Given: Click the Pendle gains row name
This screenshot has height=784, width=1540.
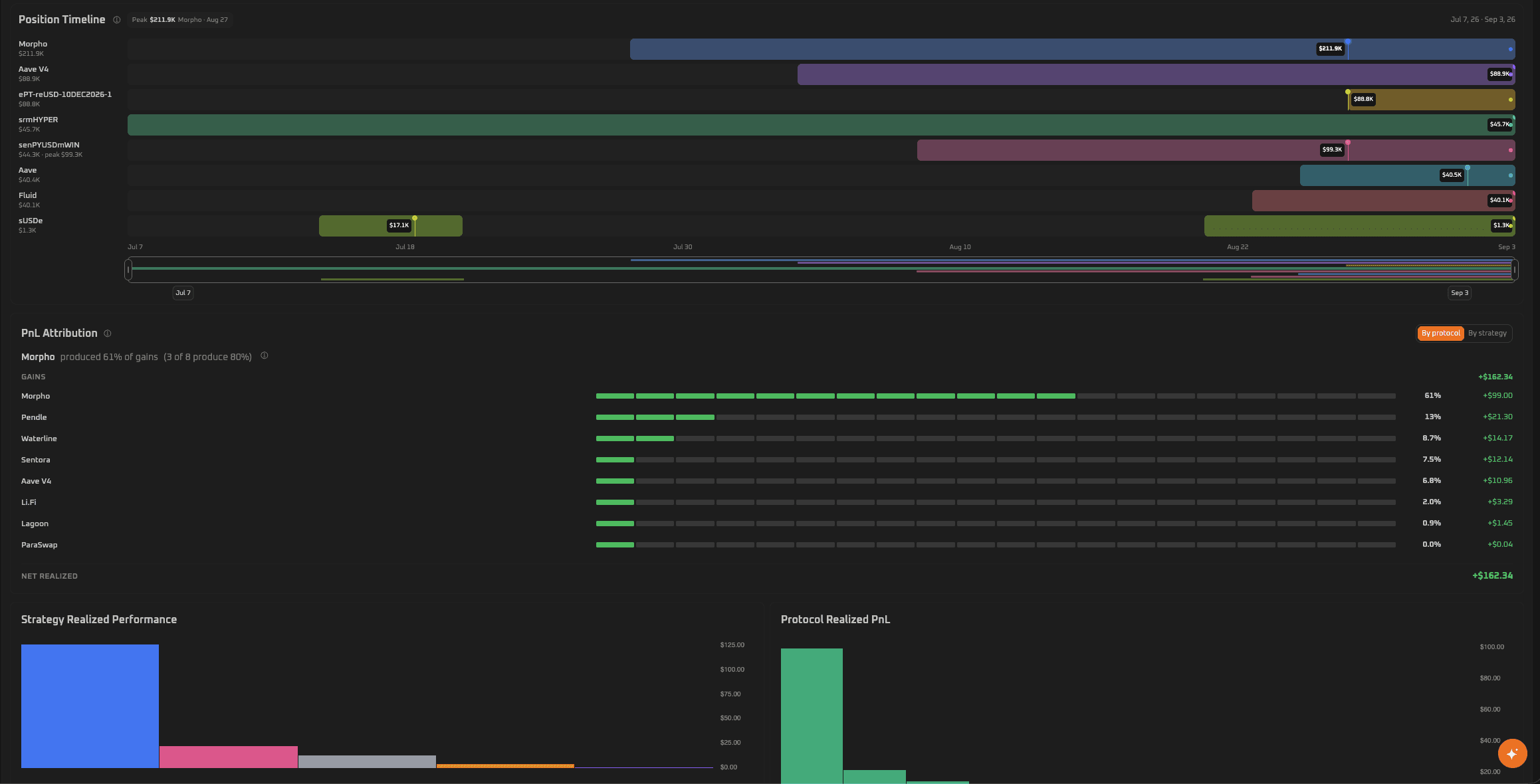Looking at the screenshot, I should [34, 417].
